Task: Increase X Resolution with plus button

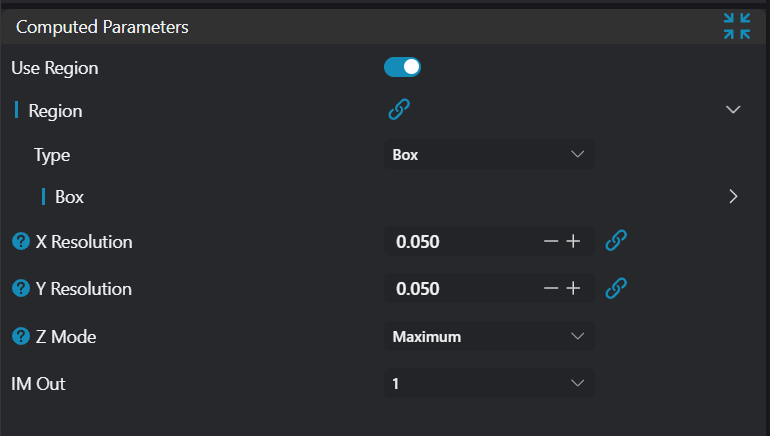Action: [x=573, y=241]
